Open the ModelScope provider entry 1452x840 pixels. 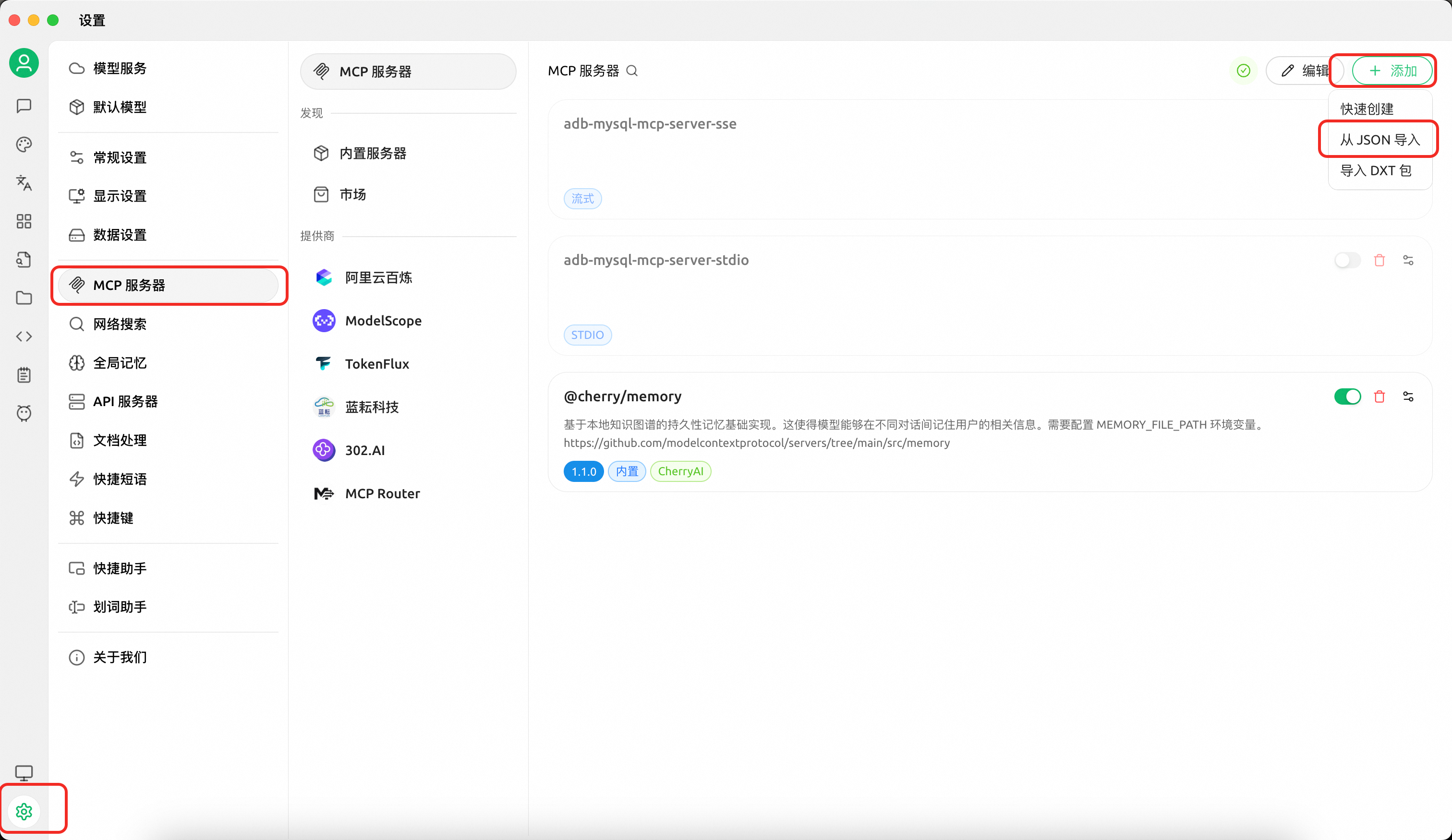pyautogui.click(x=383, y=321)
